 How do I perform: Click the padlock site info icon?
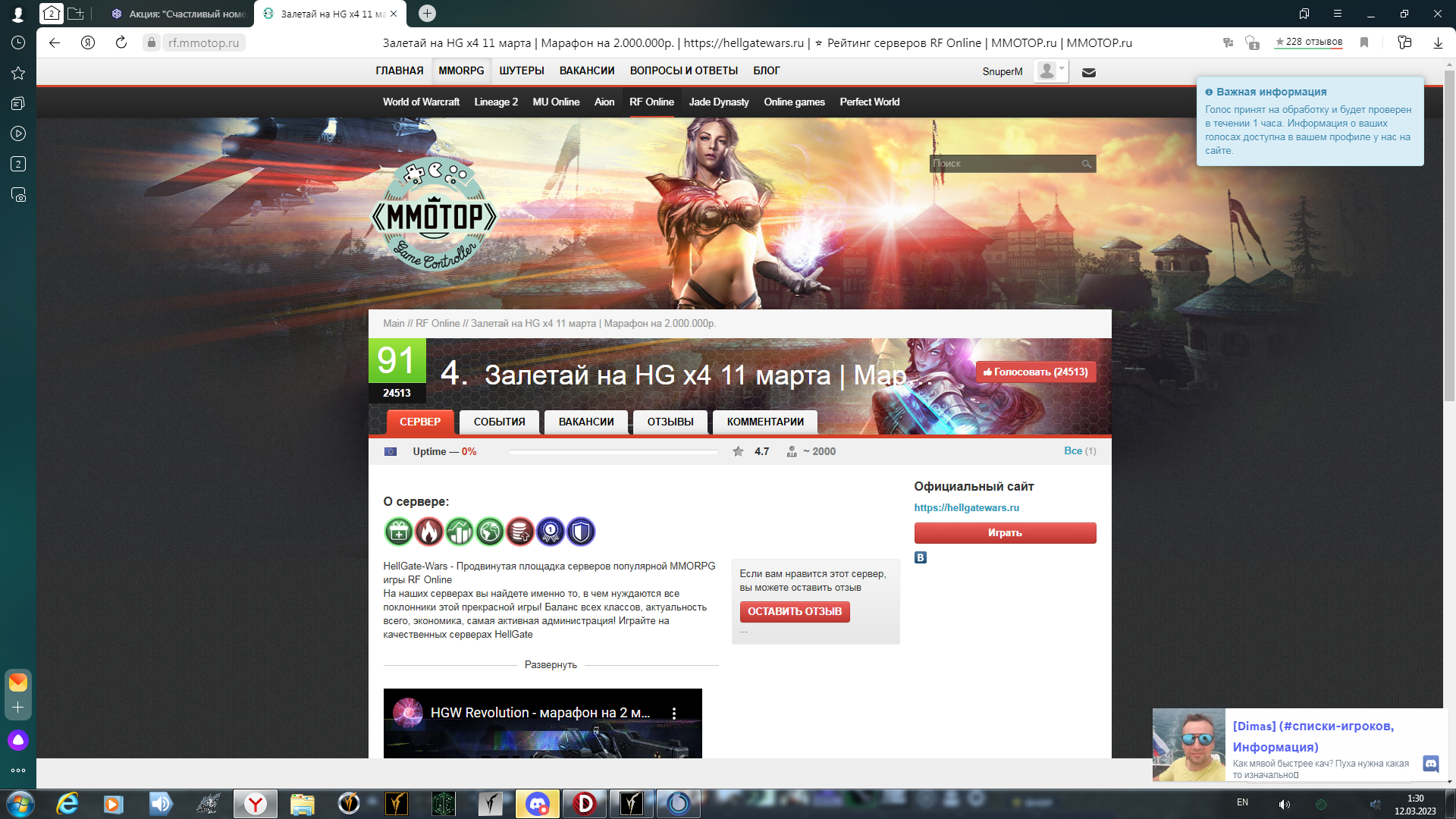(152, 42)
